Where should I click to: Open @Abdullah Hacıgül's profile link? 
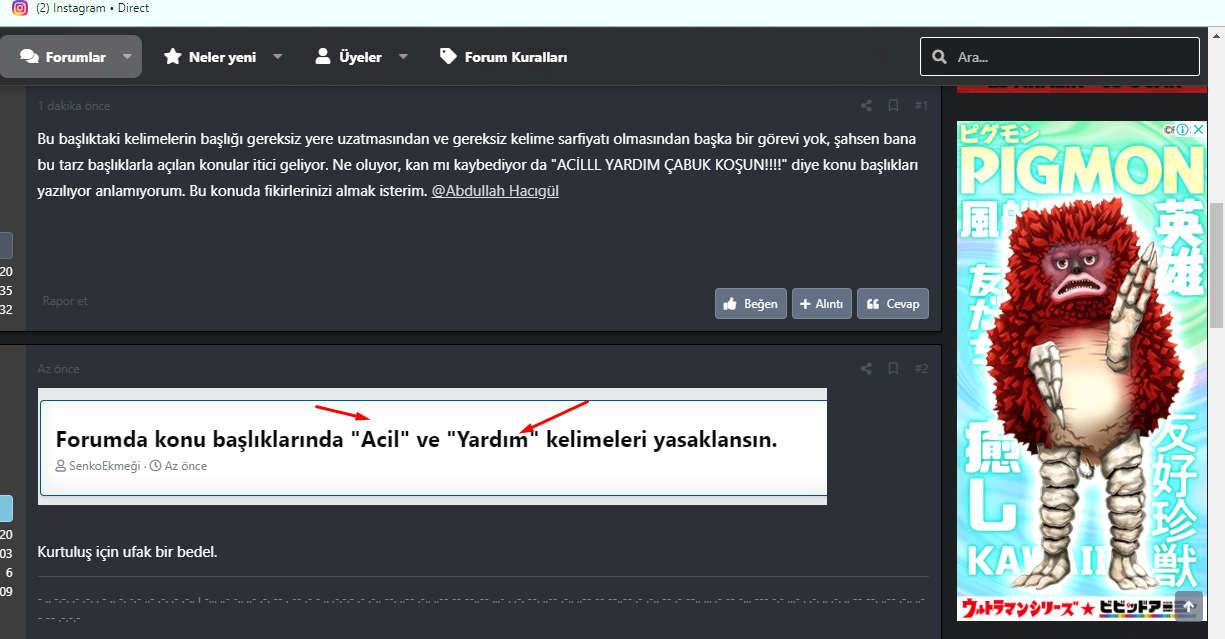(x=494, y=190)
